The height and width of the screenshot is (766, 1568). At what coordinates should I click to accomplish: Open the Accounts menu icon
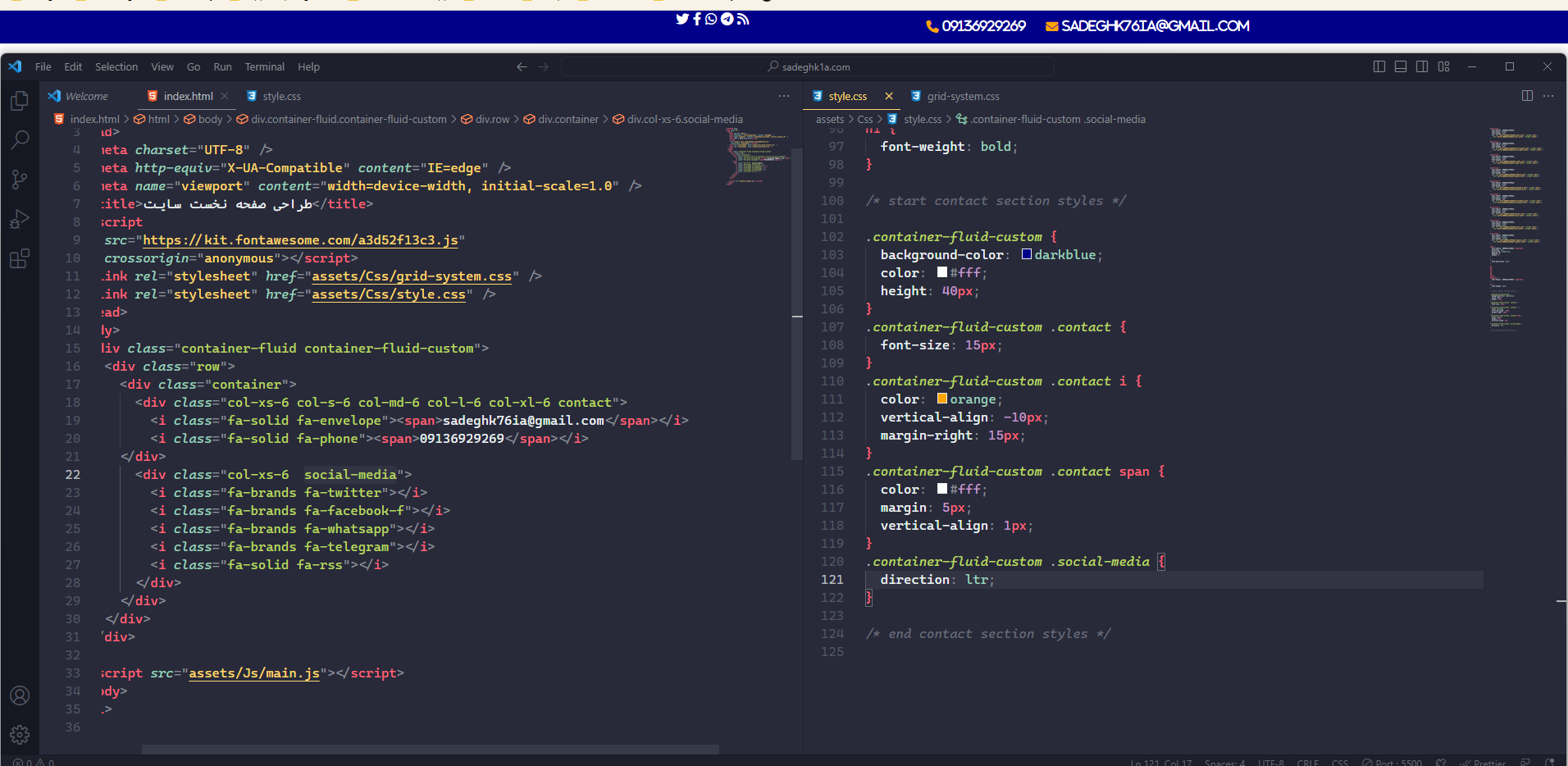20,695
